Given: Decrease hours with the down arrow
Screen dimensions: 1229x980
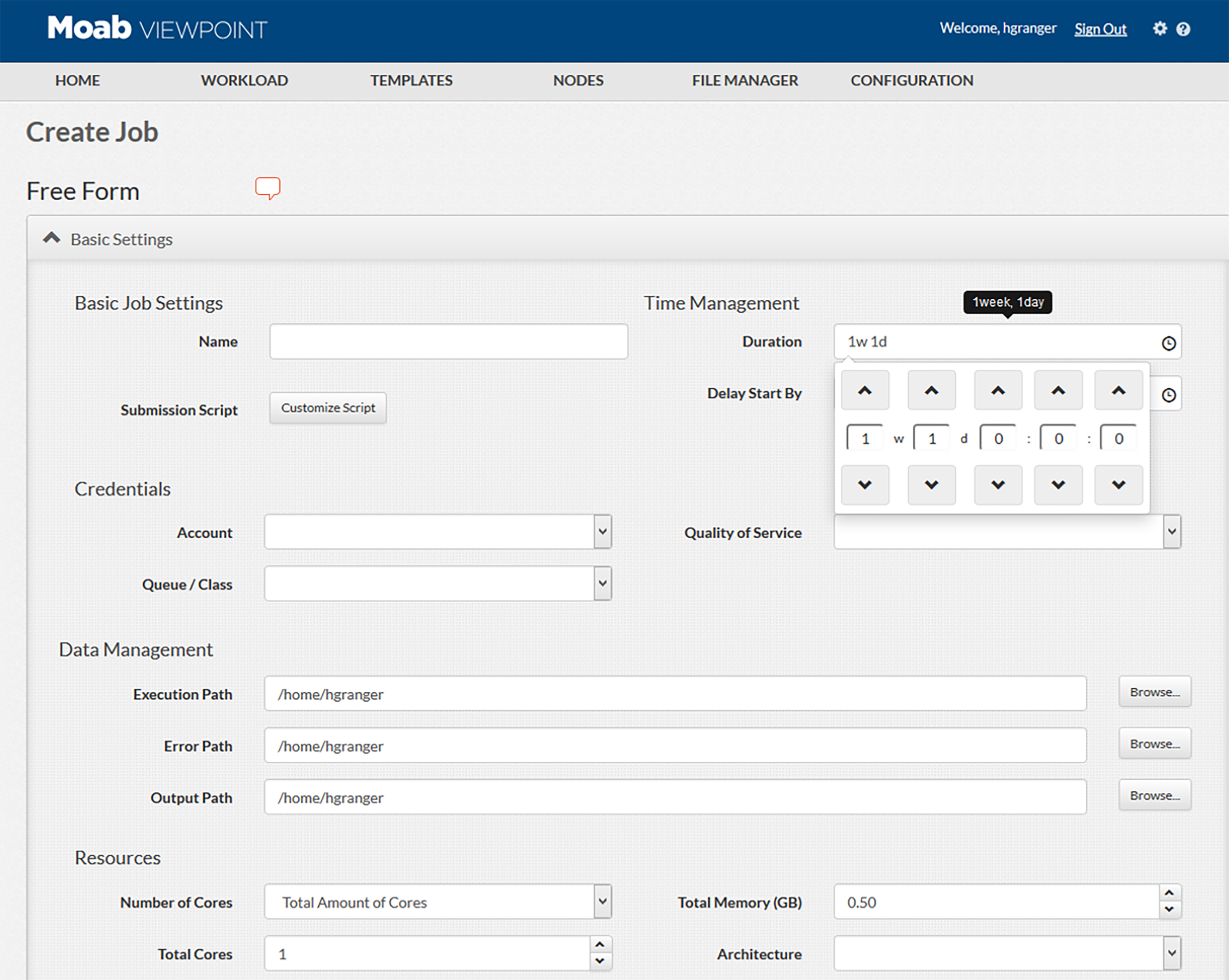Looking at the screenshot, I should (998, 484).
